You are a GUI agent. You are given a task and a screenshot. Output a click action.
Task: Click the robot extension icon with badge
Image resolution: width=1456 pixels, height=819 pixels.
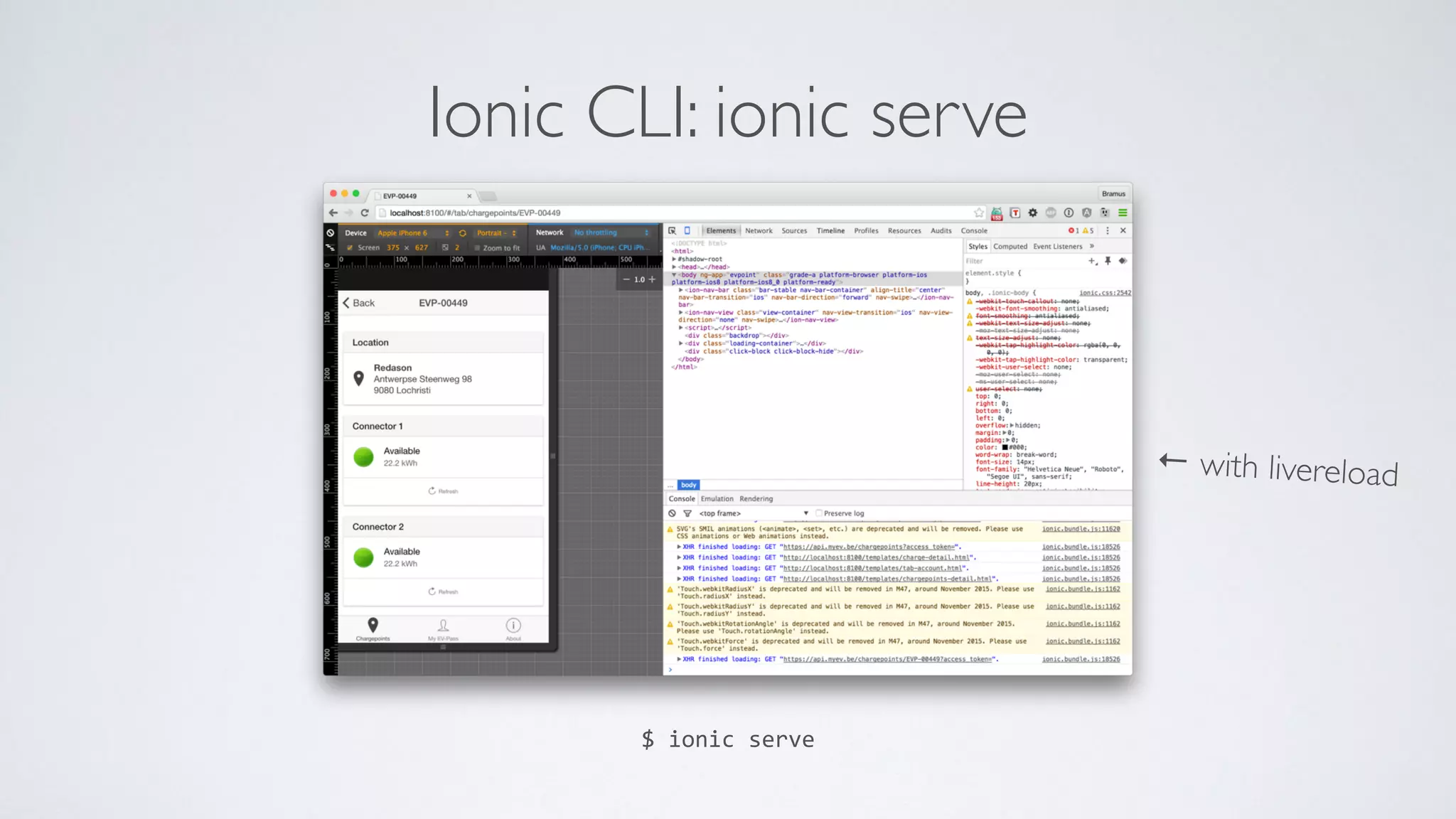997,213
